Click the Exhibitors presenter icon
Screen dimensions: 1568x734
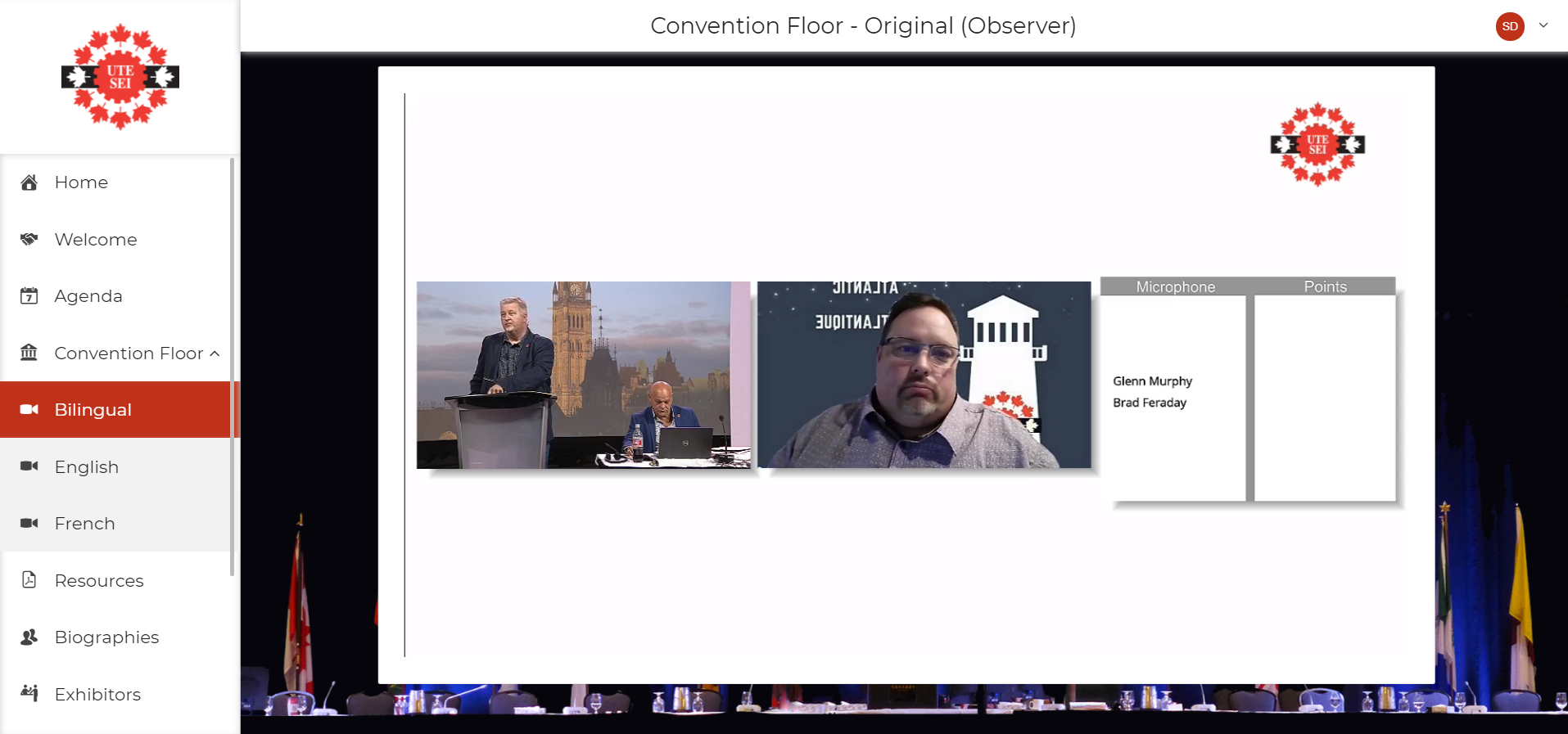[x=29, y=694]
